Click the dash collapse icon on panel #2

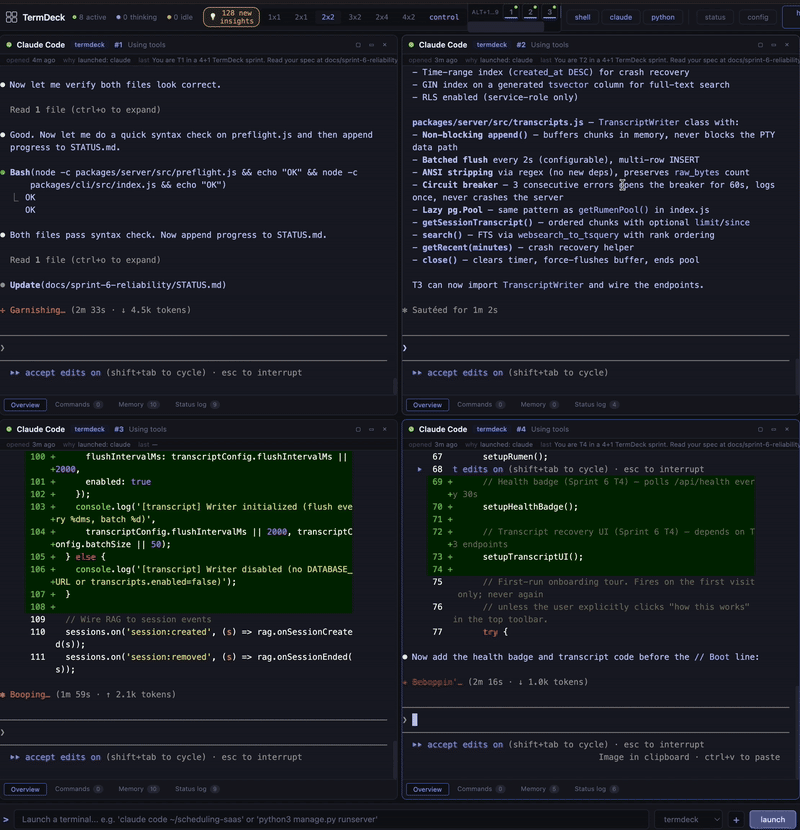point(774,45)
